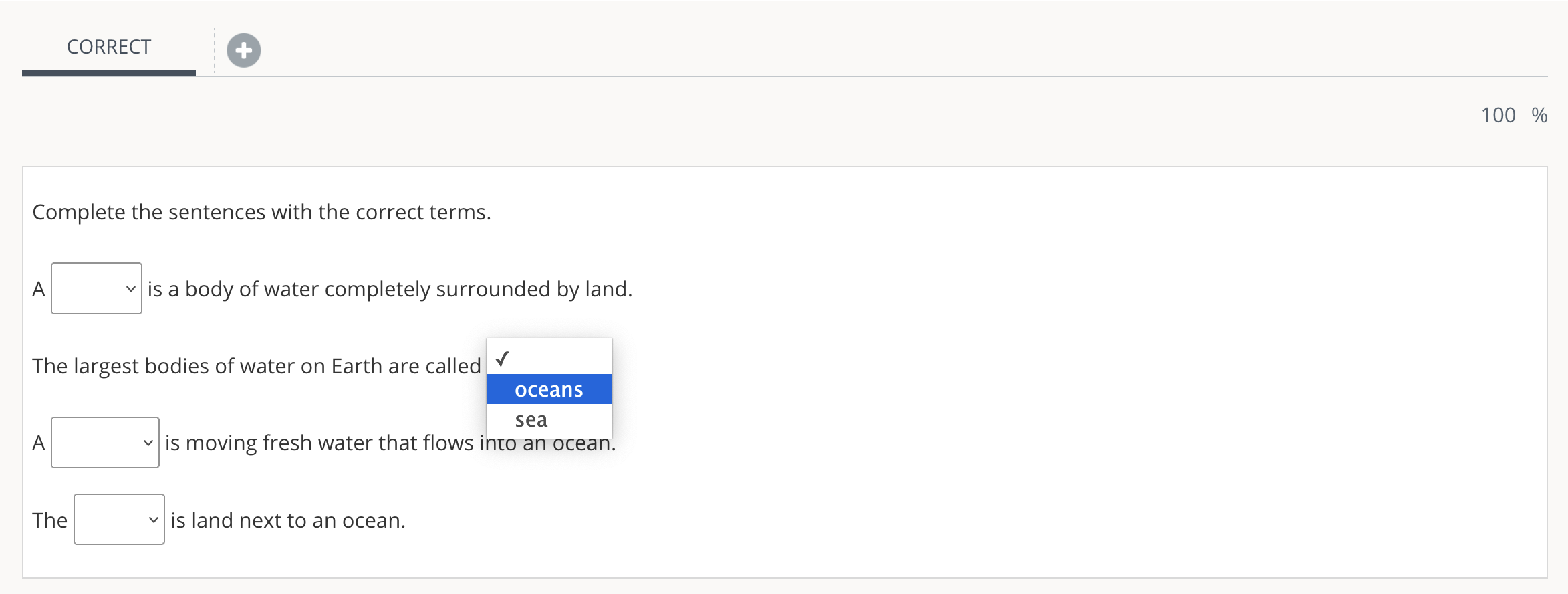Click the word 'The' before last dropdown

[50, 520]
